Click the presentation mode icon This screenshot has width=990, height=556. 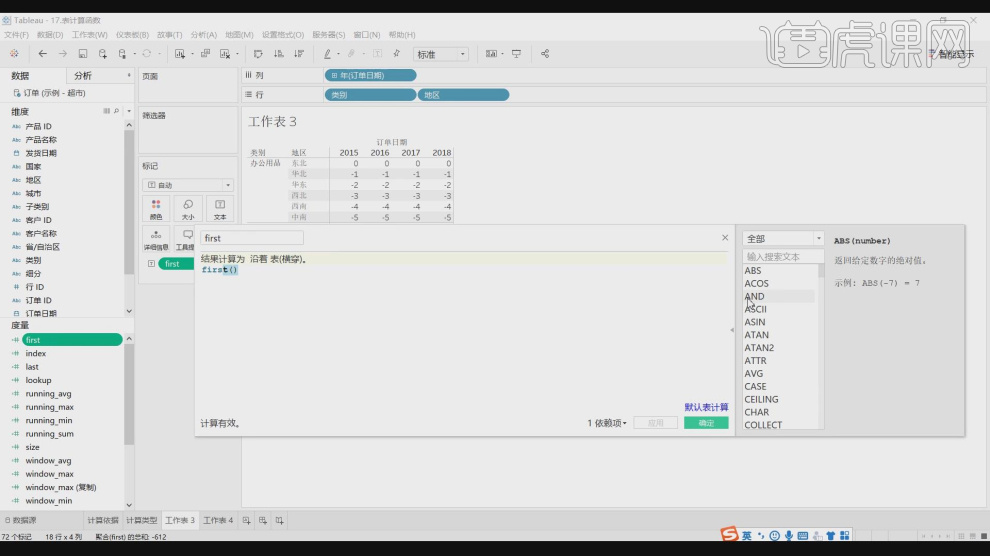point(516,54)
